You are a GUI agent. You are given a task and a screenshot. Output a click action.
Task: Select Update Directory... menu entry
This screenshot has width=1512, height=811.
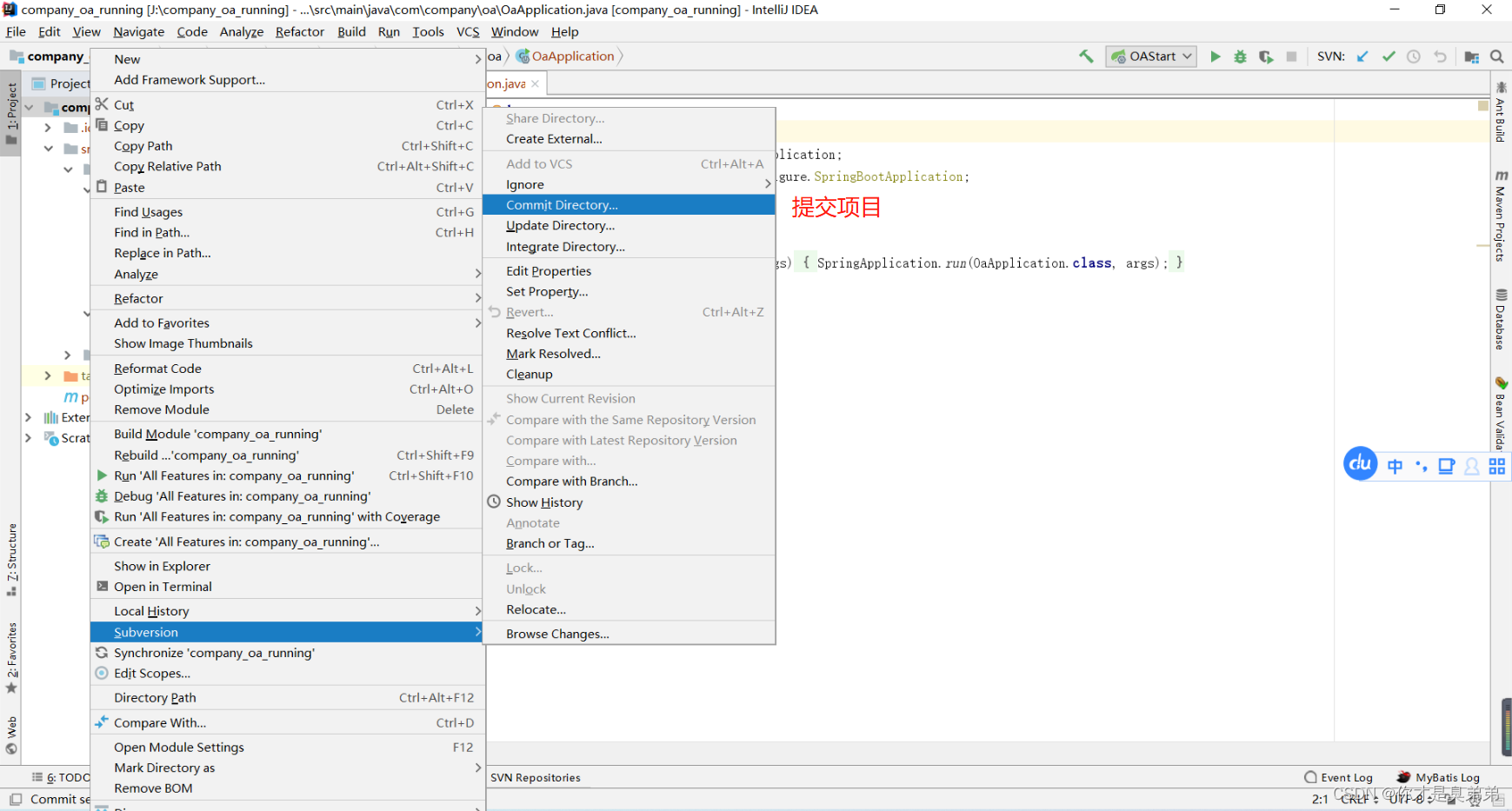[629, 225]
